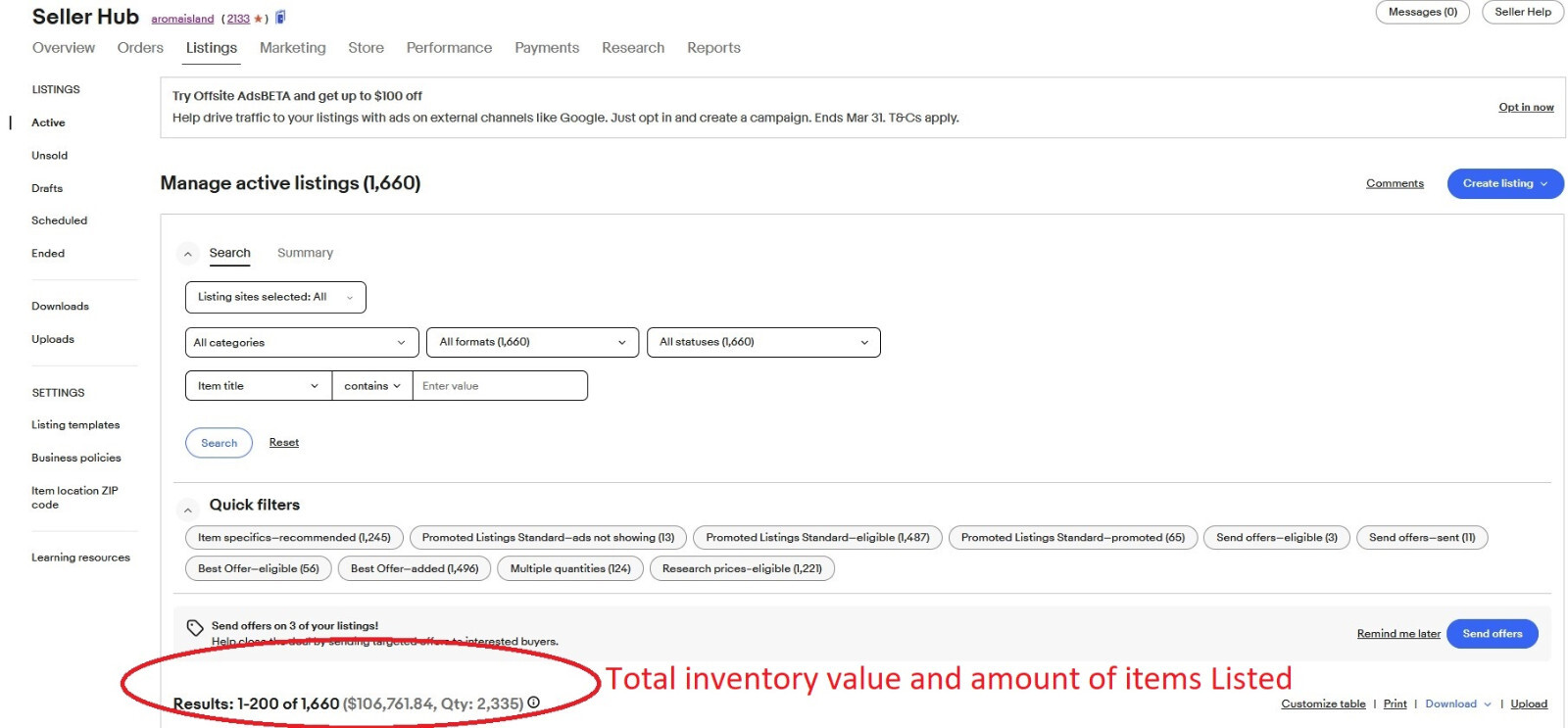Open Uploads in sidebar
This screenshot has height=728, width=1568.
tap(53, 339)
